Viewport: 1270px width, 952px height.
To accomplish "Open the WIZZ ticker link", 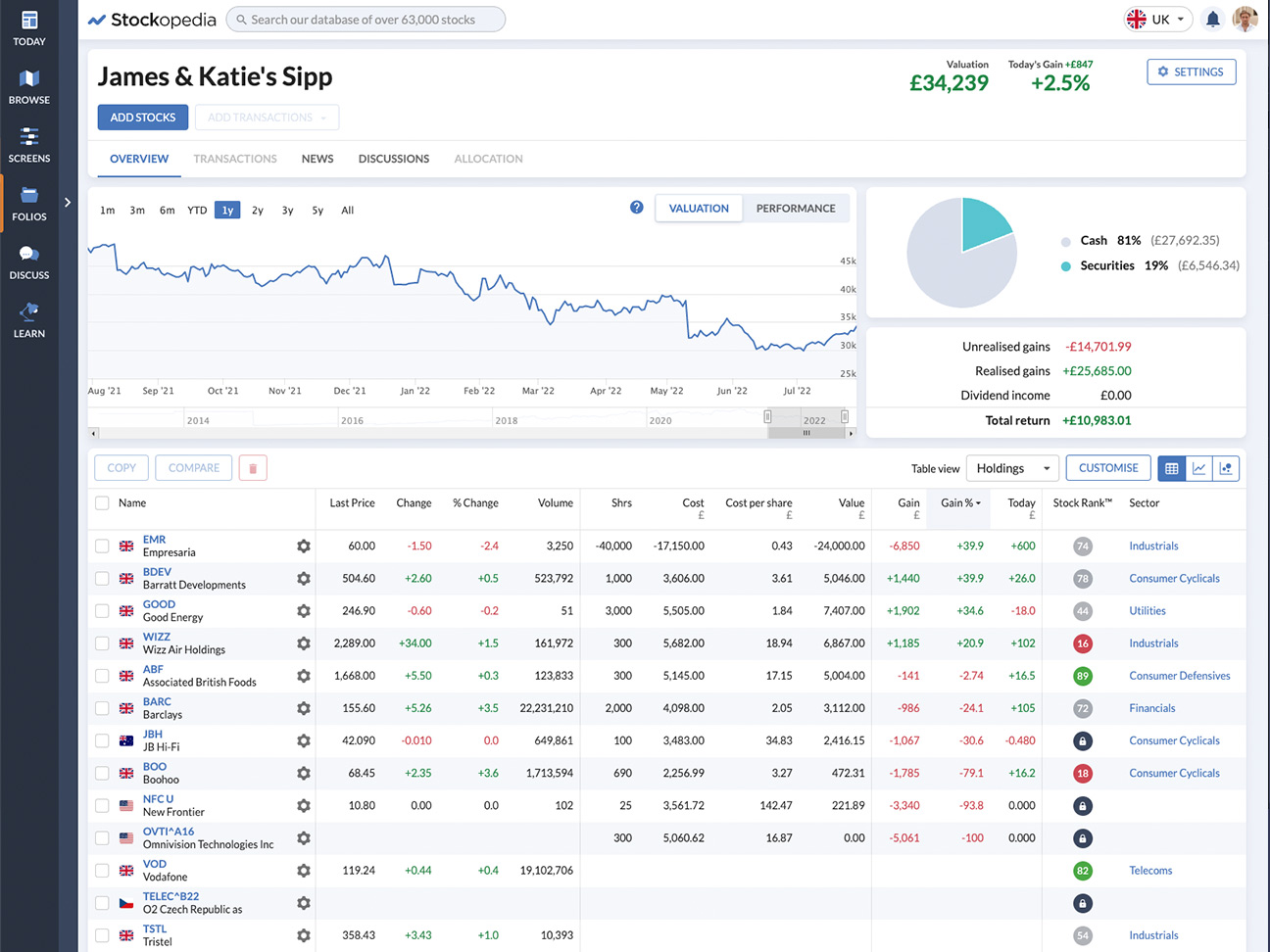I will pyautogui.click(x=157, y=637).
